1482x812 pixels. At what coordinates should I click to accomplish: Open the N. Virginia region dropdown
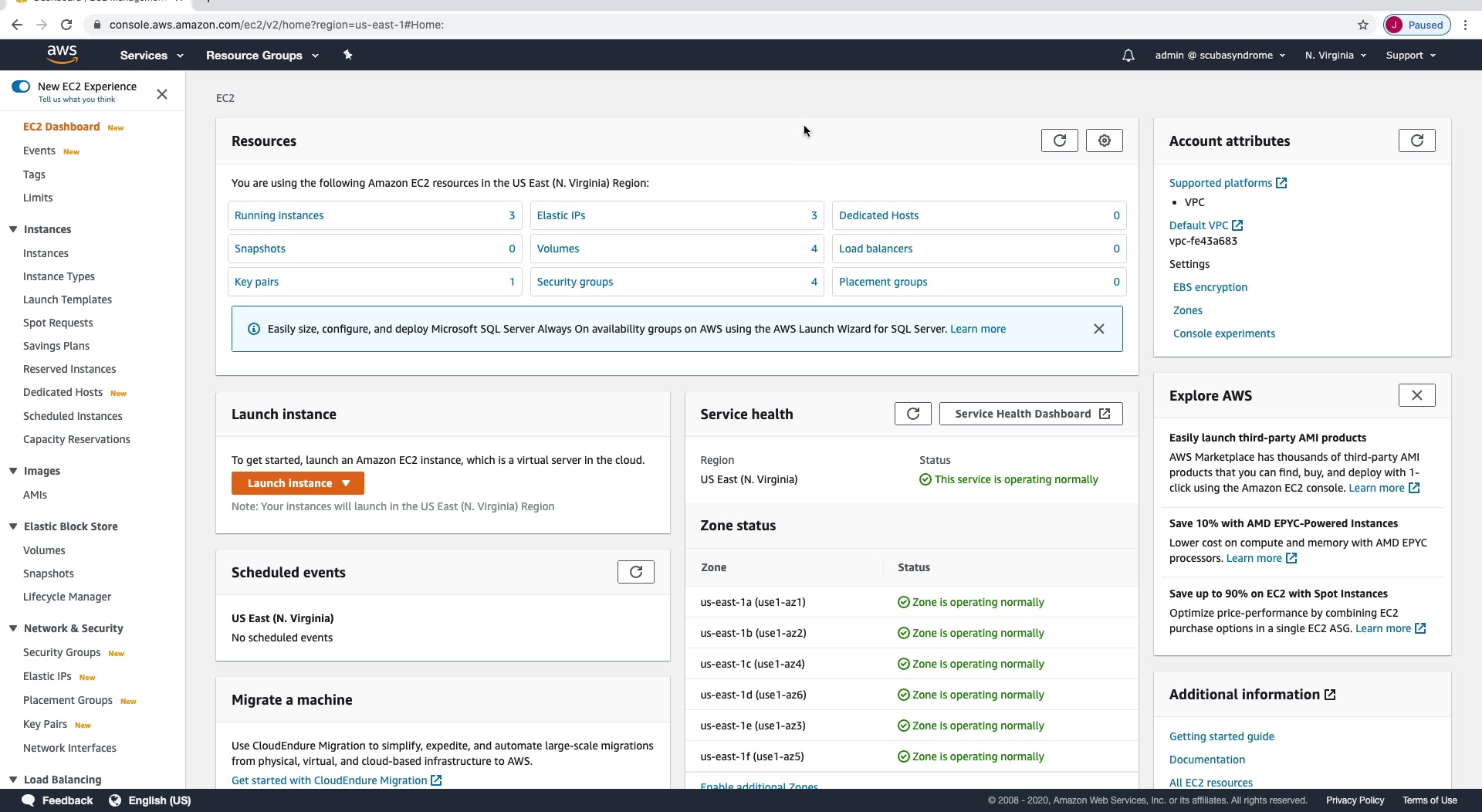click(x=1335, y=56)
